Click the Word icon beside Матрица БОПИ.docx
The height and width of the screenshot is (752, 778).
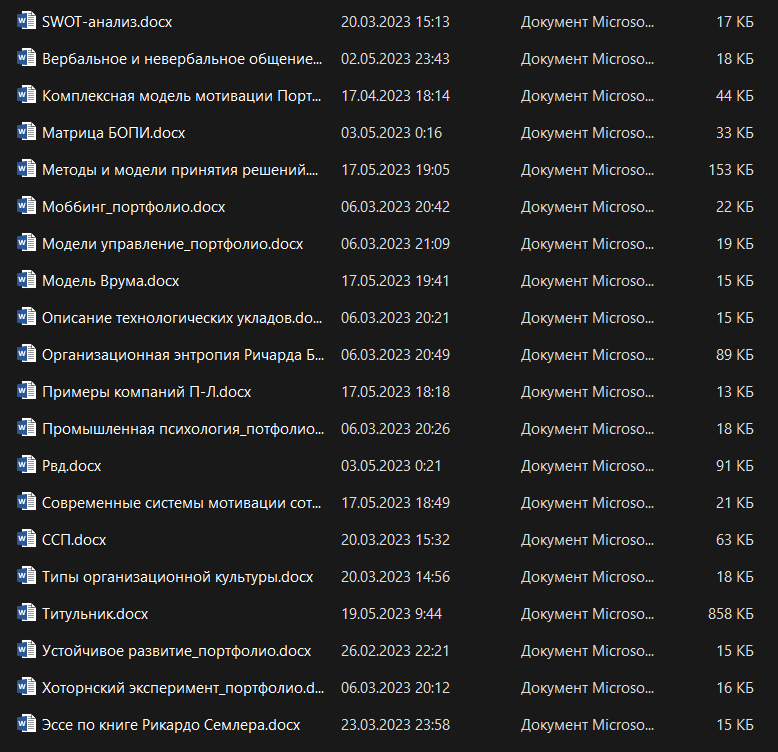26,133
